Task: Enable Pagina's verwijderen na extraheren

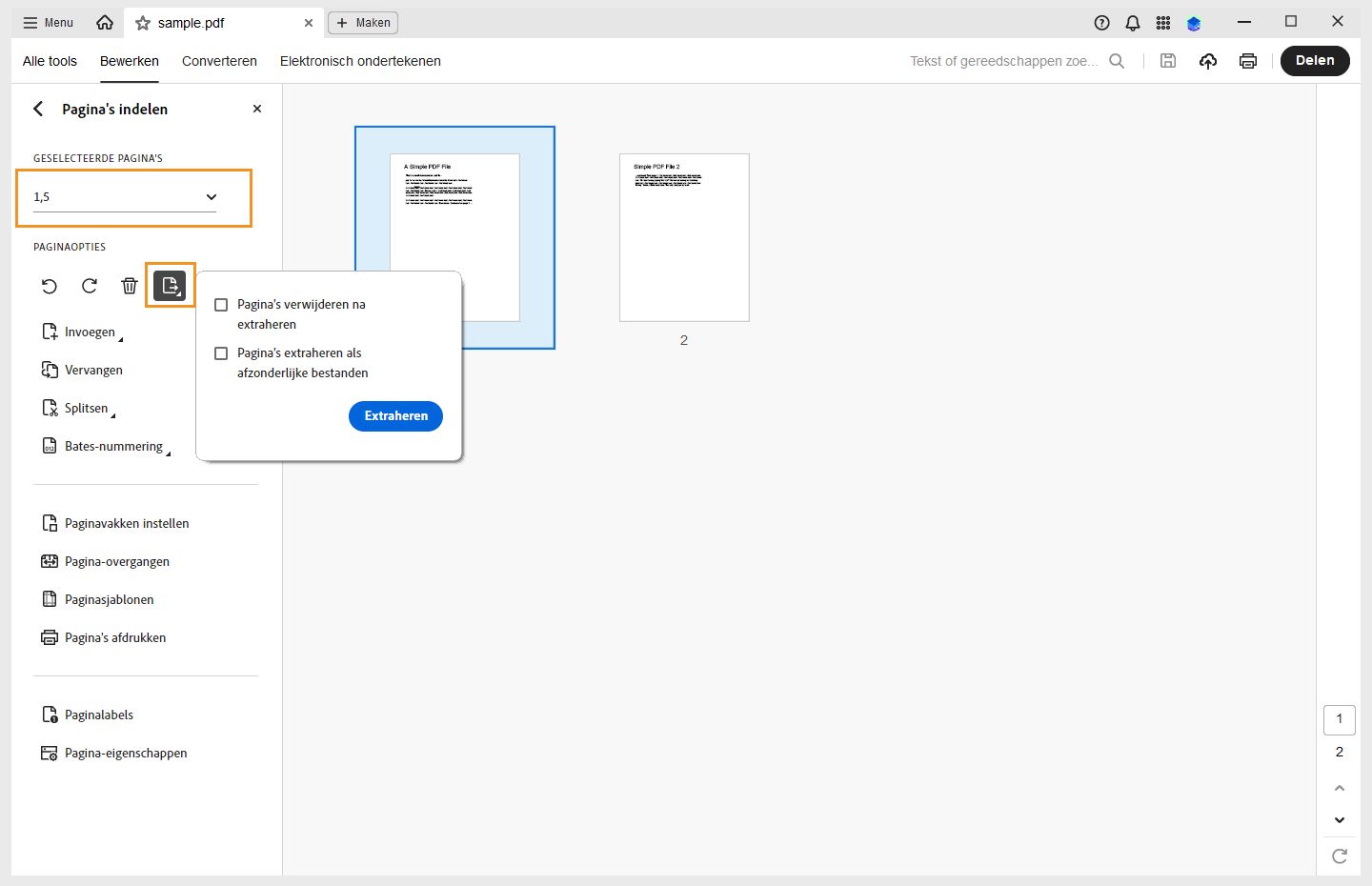Action: pos(221,305)
